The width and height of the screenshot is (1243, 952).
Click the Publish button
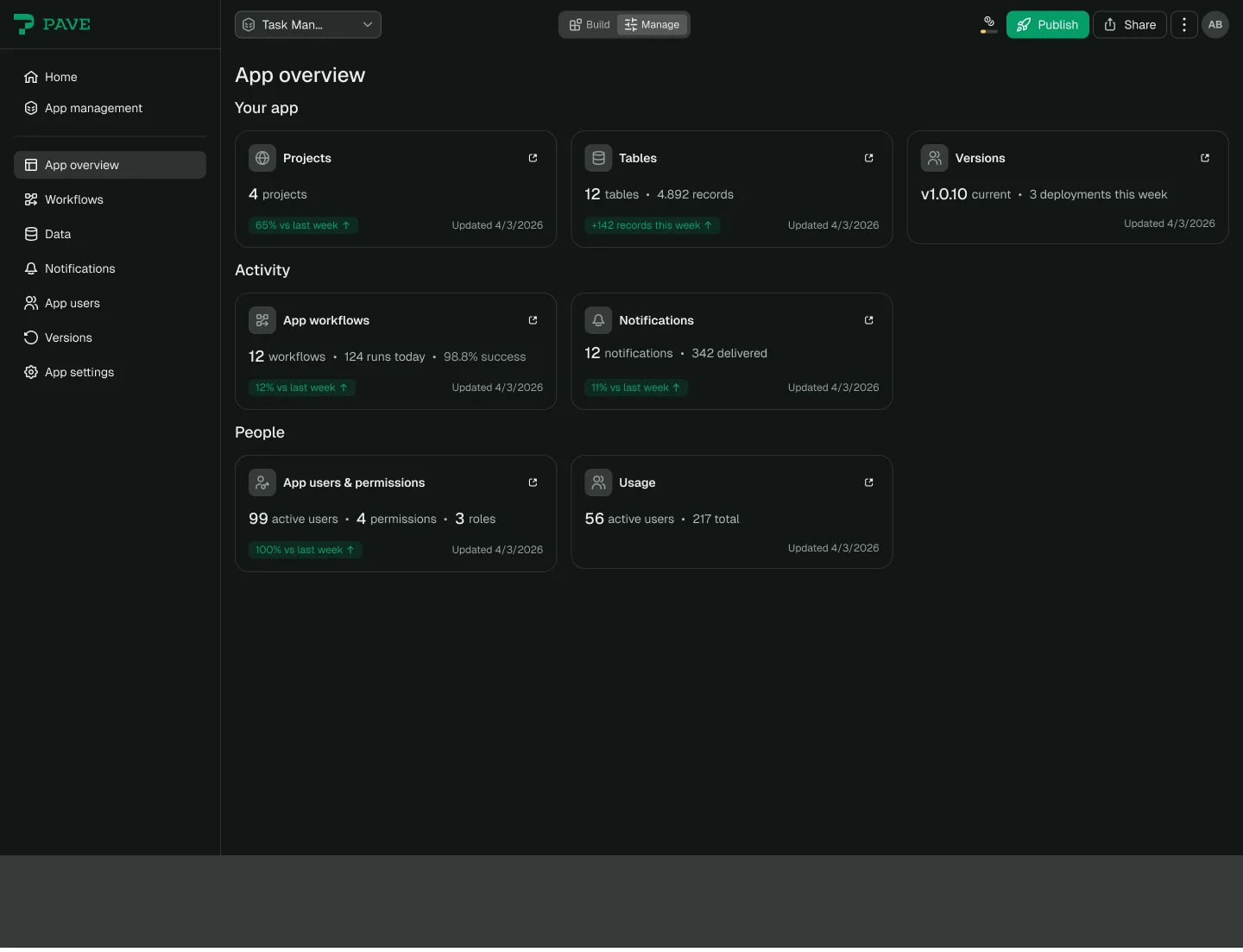click(1048, 24)
